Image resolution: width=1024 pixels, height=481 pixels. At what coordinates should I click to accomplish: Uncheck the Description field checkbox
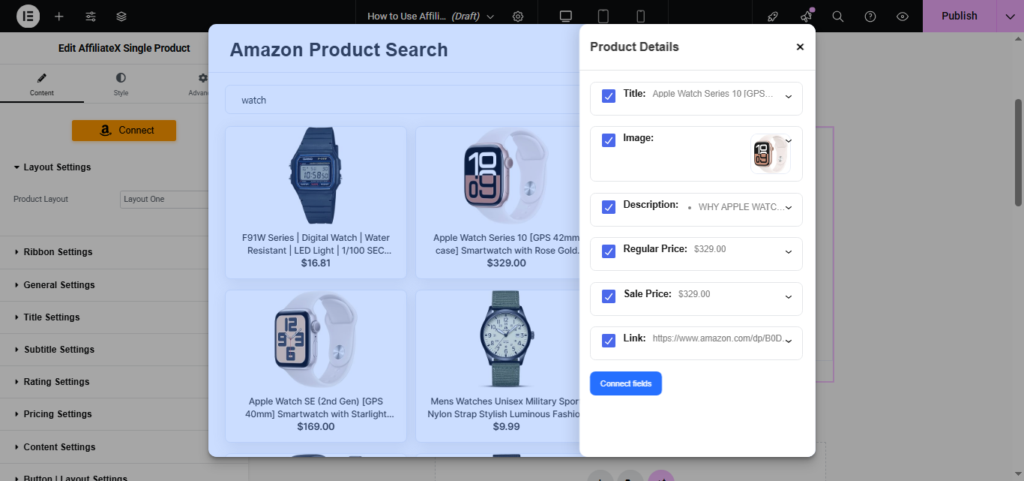(x=608, y=207)
